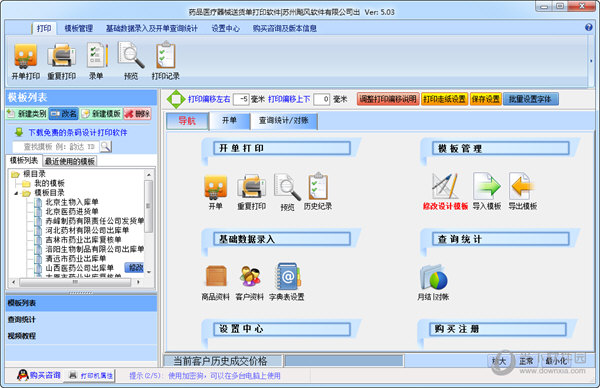The width and height of the screenshot is (600, 388).
Task: Click the 最小化 view button
Action: click(x=556, y=361)
